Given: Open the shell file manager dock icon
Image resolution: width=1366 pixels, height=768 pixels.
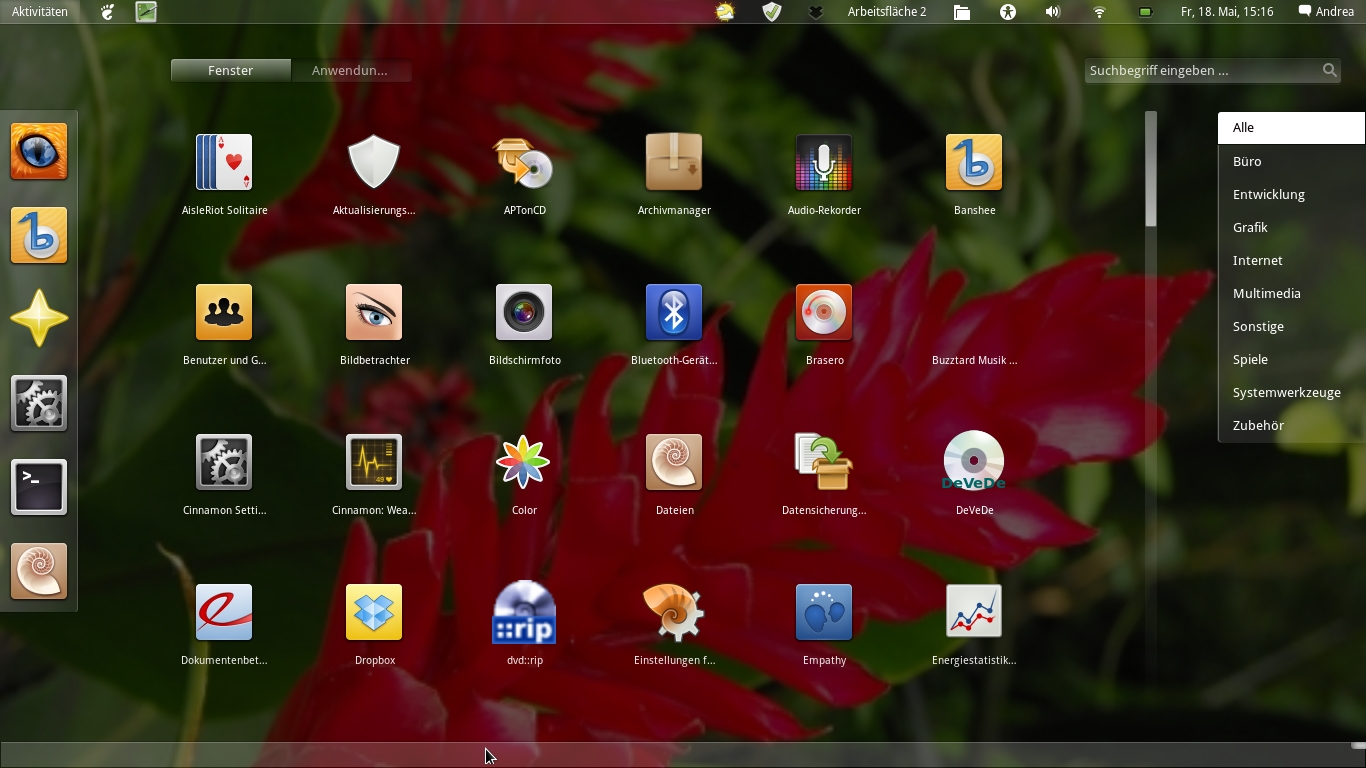Looking at the screenshot, I should coord(39,571).
